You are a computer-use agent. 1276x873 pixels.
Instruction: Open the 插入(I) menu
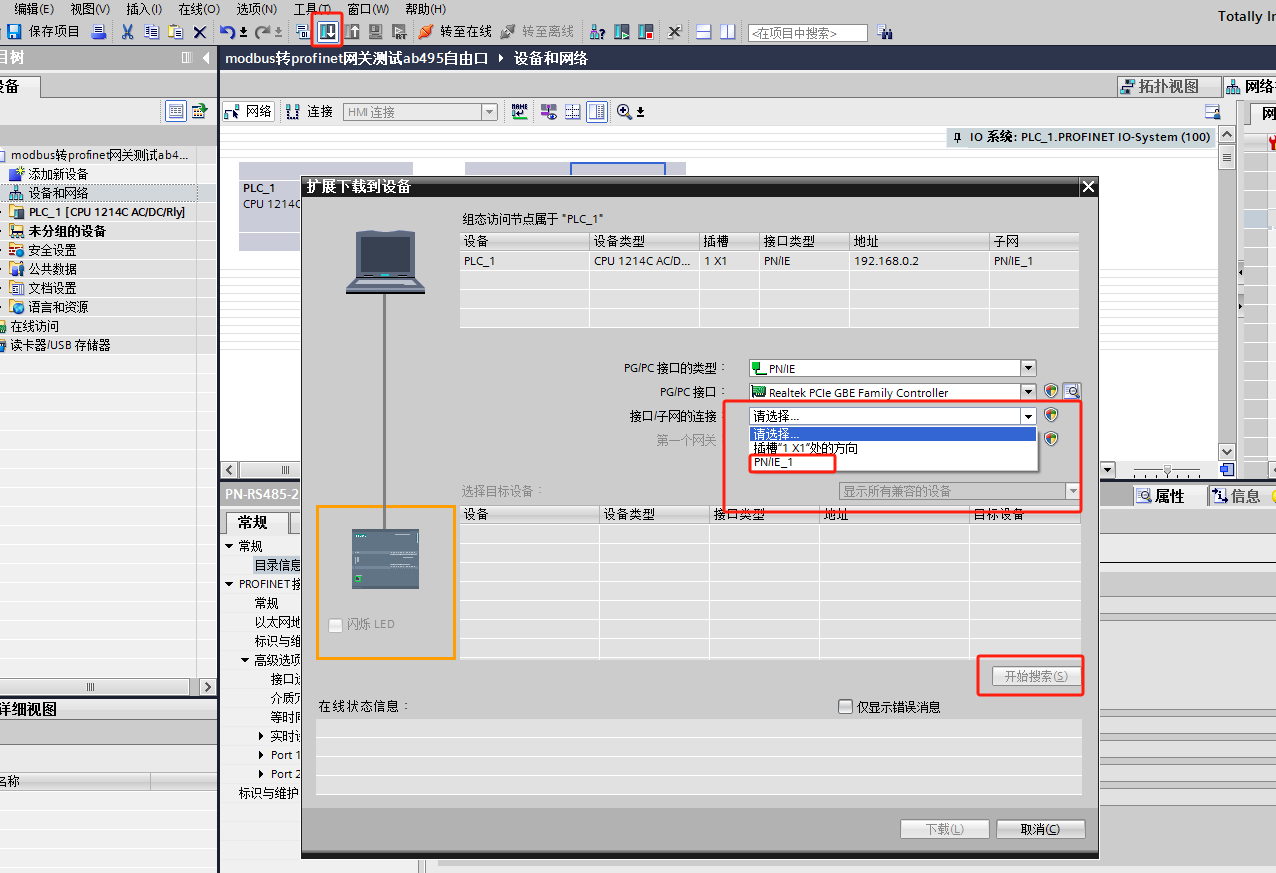click(x=144, y=9)
